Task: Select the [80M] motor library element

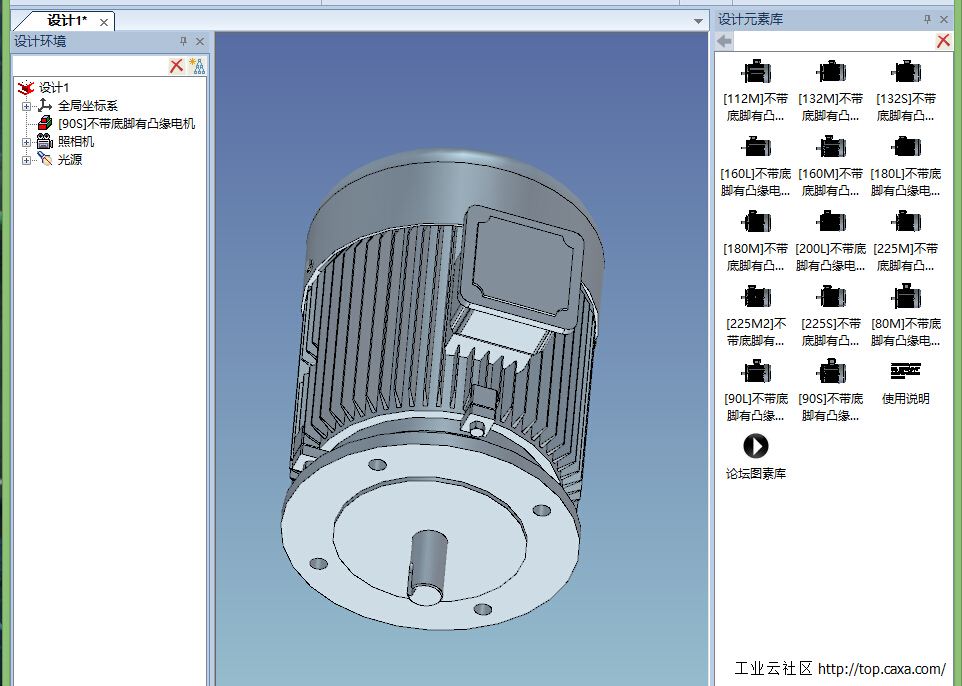Action: pos(905,297)
